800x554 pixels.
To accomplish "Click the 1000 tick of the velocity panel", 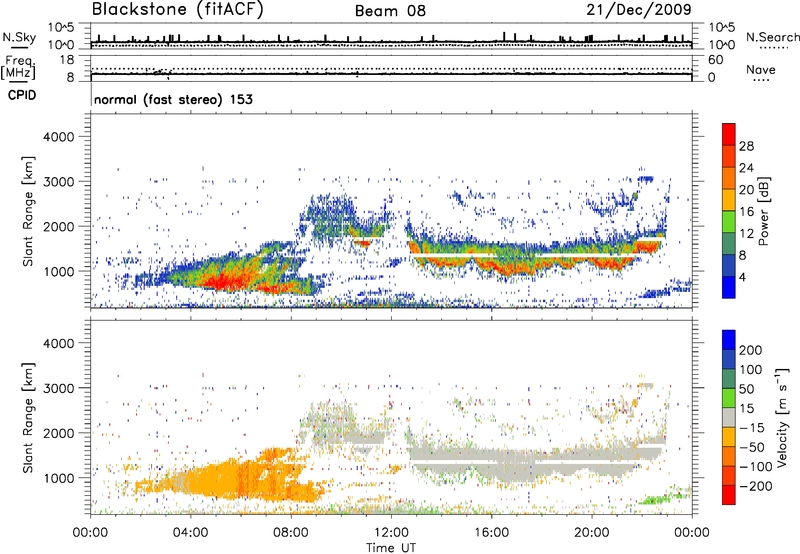I will (x=59, y=478).
